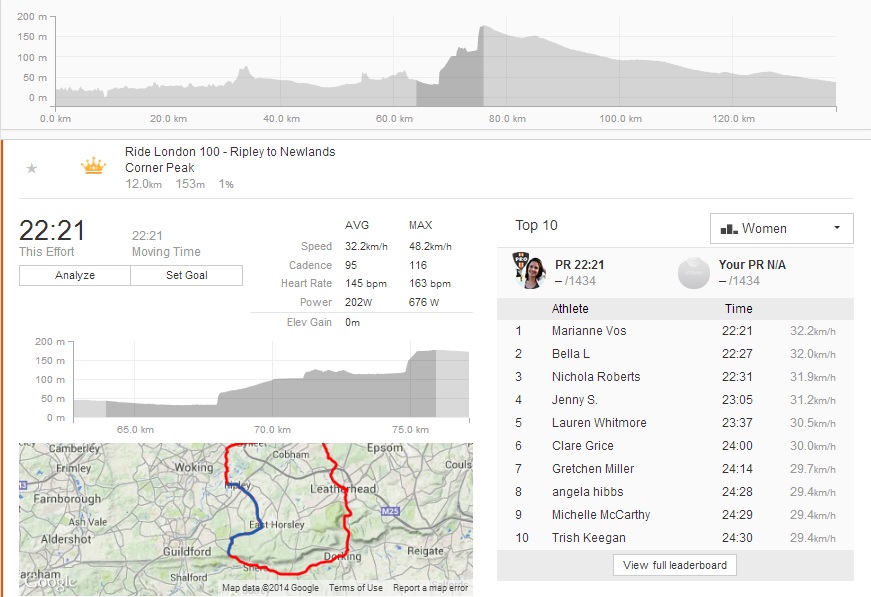This screenshot has width=871, height=597.
Task: Click Trish Keegan's leaderboard entry
Action: coord(588,538)
